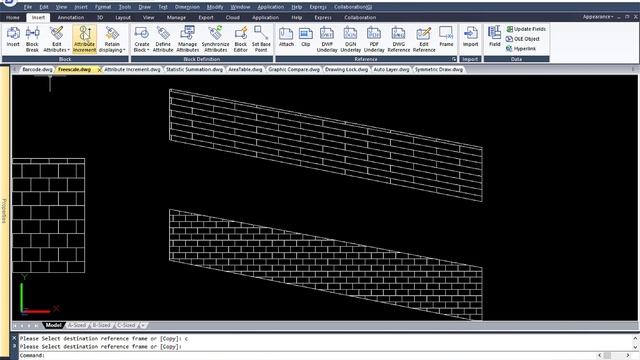This screenshot has height=360, width=640.
Task: Open the Collaboration ribbon tab
Action: pyautogui.click(x=360, y=18)
